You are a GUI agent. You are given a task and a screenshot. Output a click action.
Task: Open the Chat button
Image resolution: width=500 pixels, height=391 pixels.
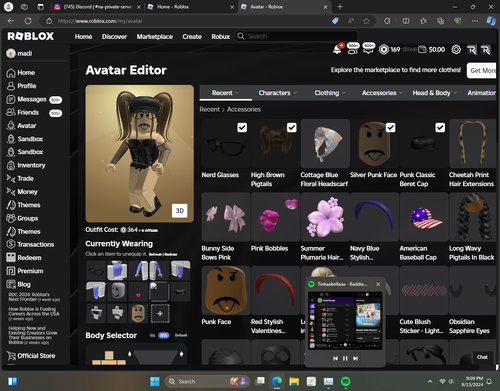pyautogui.click(x=482, y=357)
